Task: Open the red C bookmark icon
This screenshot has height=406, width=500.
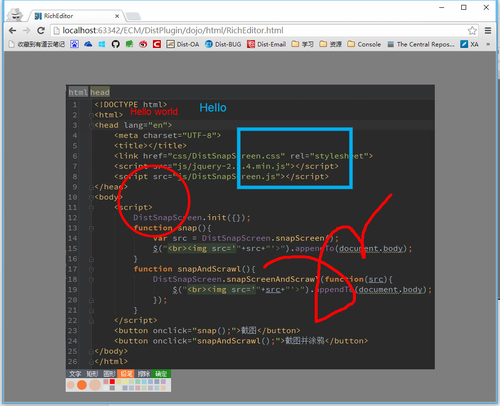Action: (x=157, y=44)
